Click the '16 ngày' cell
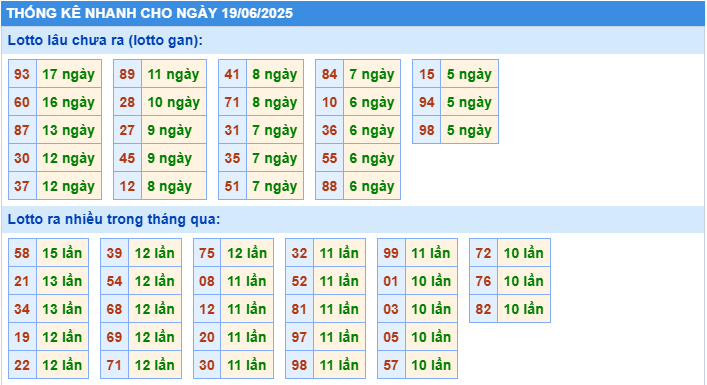The height and width of the screenshot is (385, 707). coord(69,102)
